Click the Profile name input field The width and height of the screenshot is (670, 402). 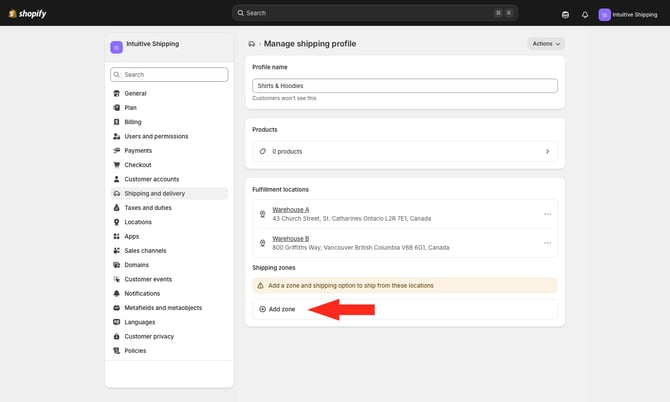(x=405, y=86)
